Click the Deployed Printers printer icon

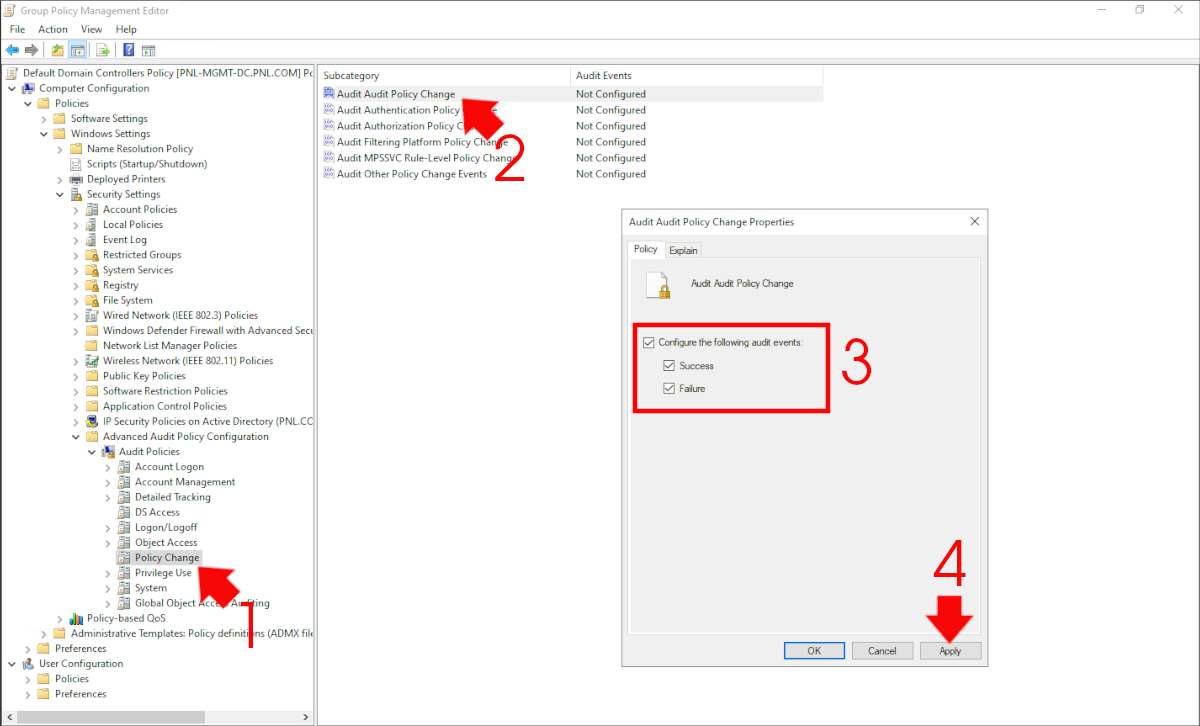click(77, 179)
